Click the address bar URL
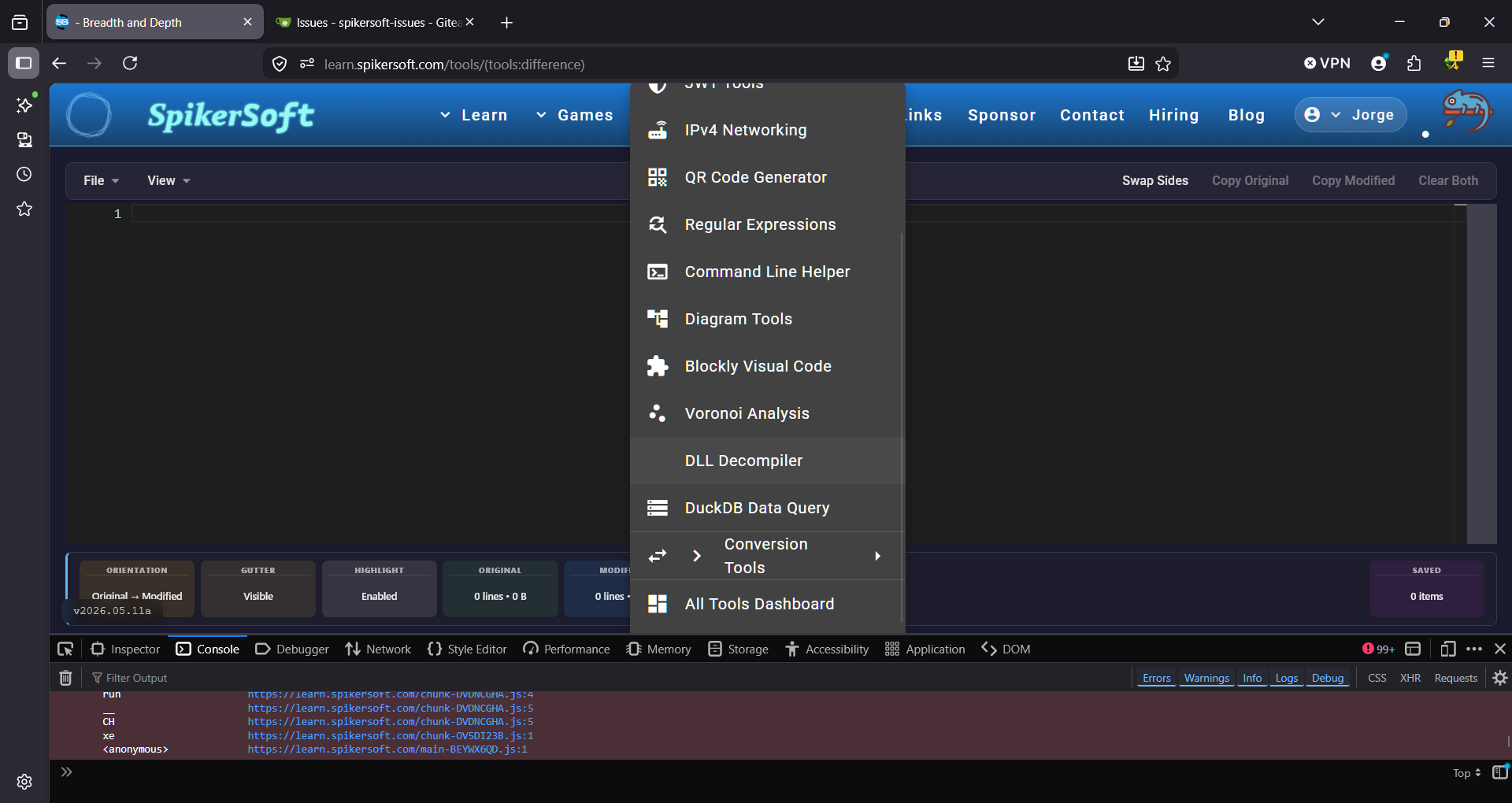The image size is (1512, 803). 454,64
